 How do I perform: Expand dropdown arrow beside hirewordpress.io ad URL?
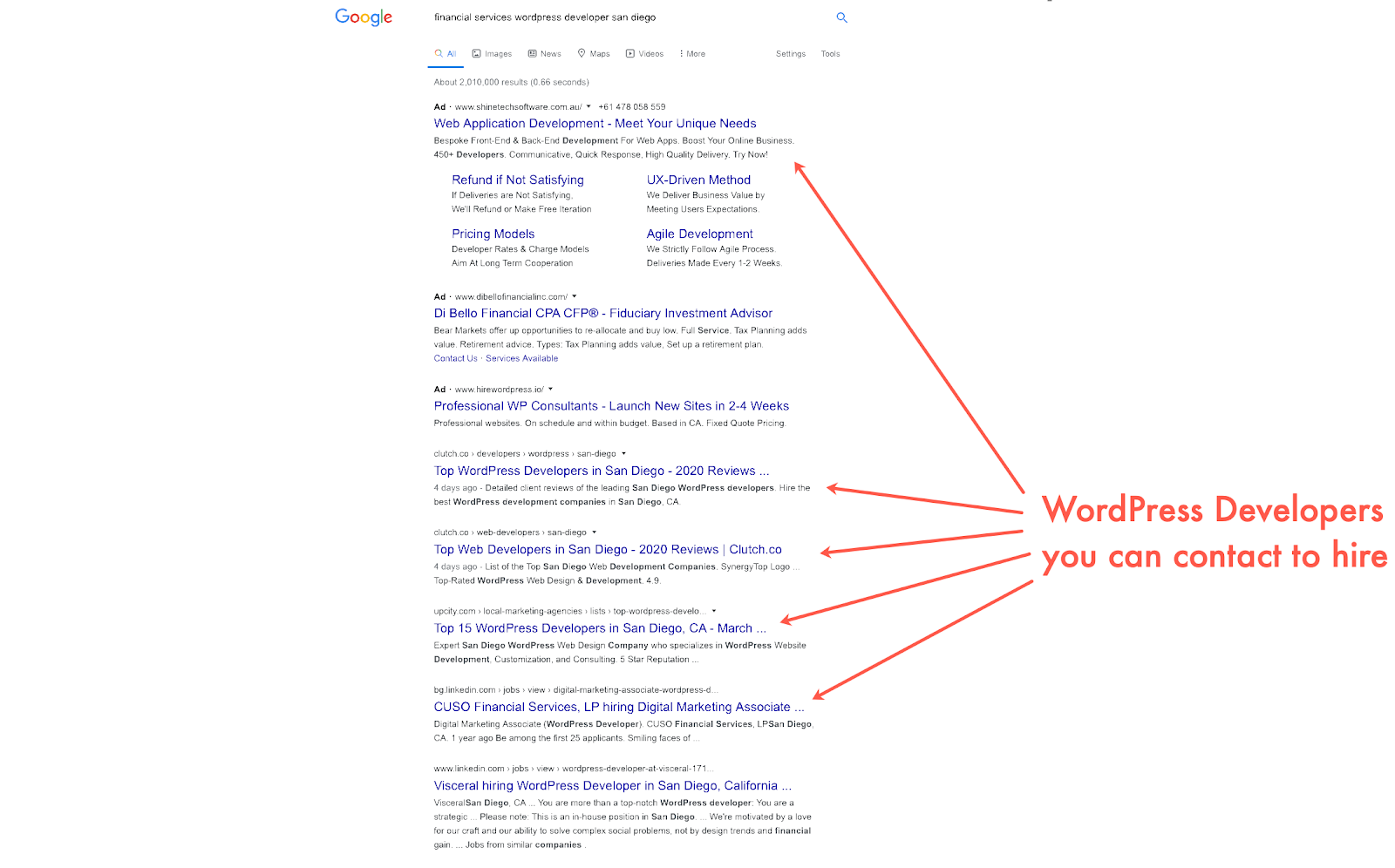pyautogui.click(x=550, y=389)
